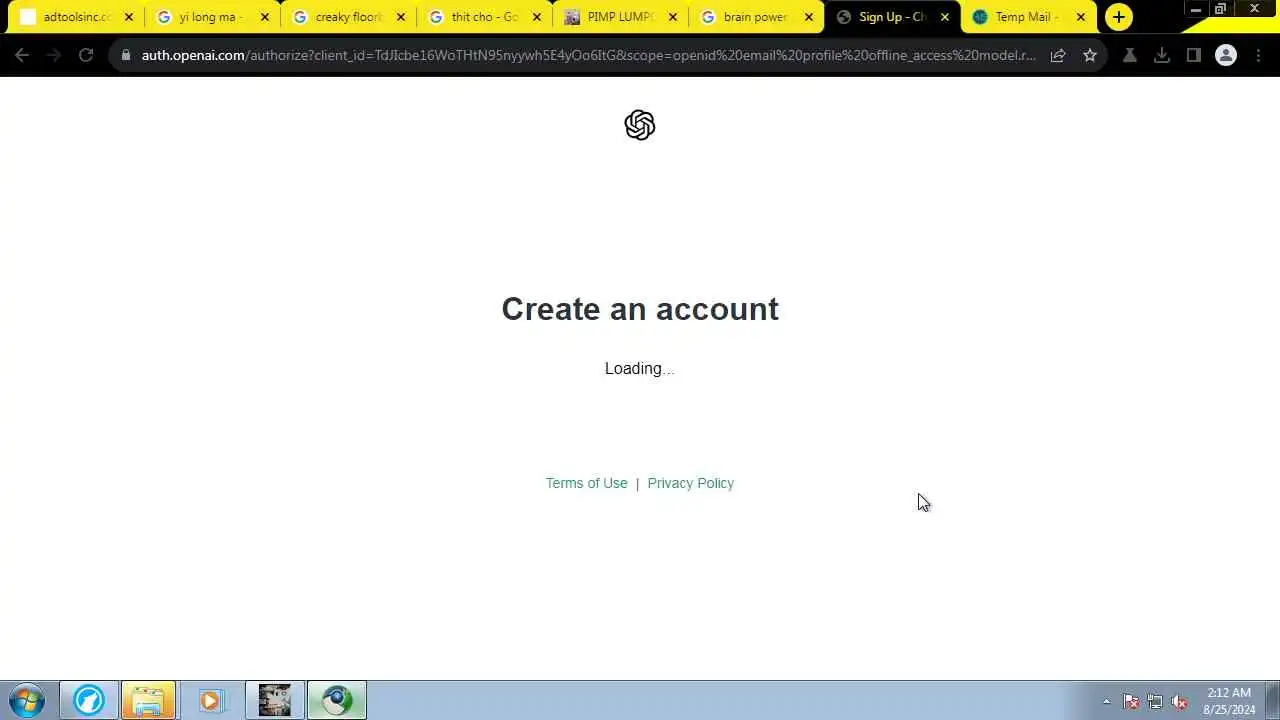Open the browser Downloads icon
Screen dimensions: 1280x720
(1162, 55)
